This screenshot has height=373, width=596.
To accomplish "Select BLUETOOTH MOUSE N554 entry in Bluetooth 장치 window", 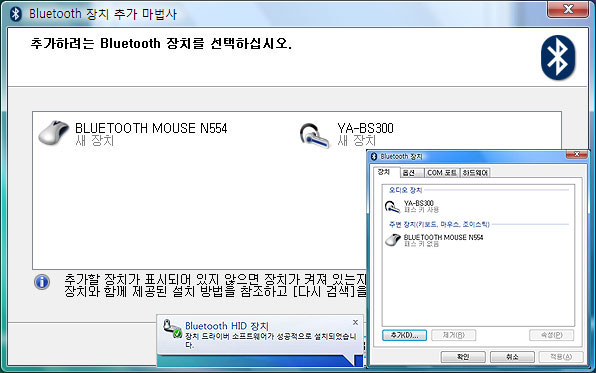I will pos(434,240).
